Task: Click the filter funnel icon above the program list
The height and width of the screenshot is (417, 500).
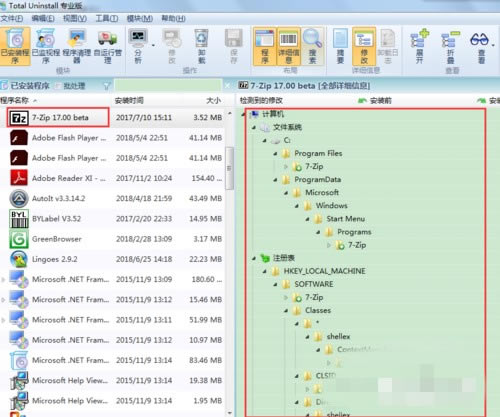Action: point(107,86)
